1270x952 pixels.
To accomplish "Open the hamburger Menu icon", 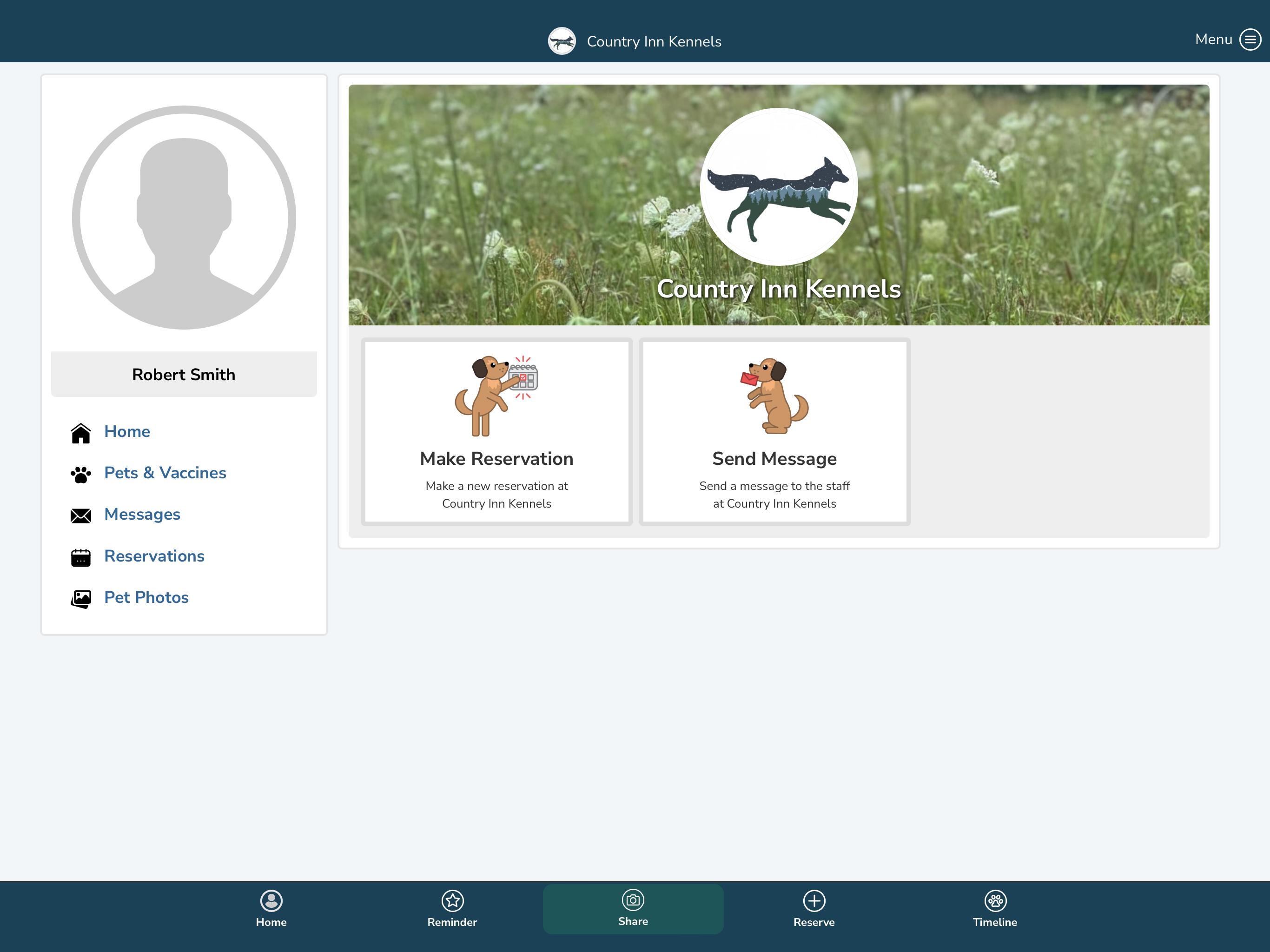I will 1250,40.
